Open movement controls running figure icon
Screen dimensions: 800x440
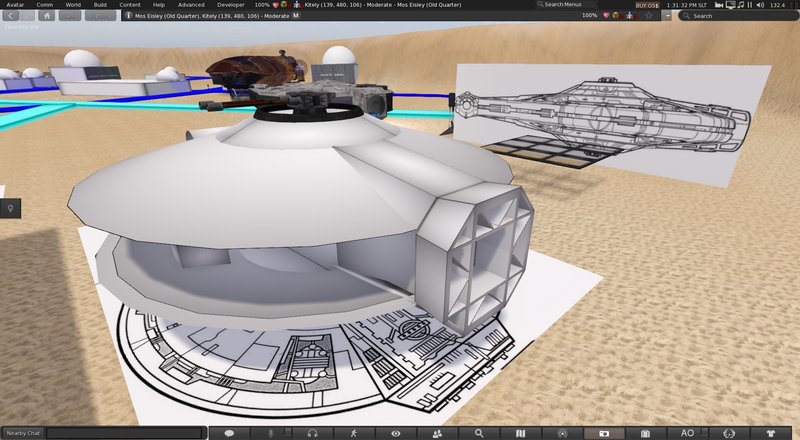354,433
